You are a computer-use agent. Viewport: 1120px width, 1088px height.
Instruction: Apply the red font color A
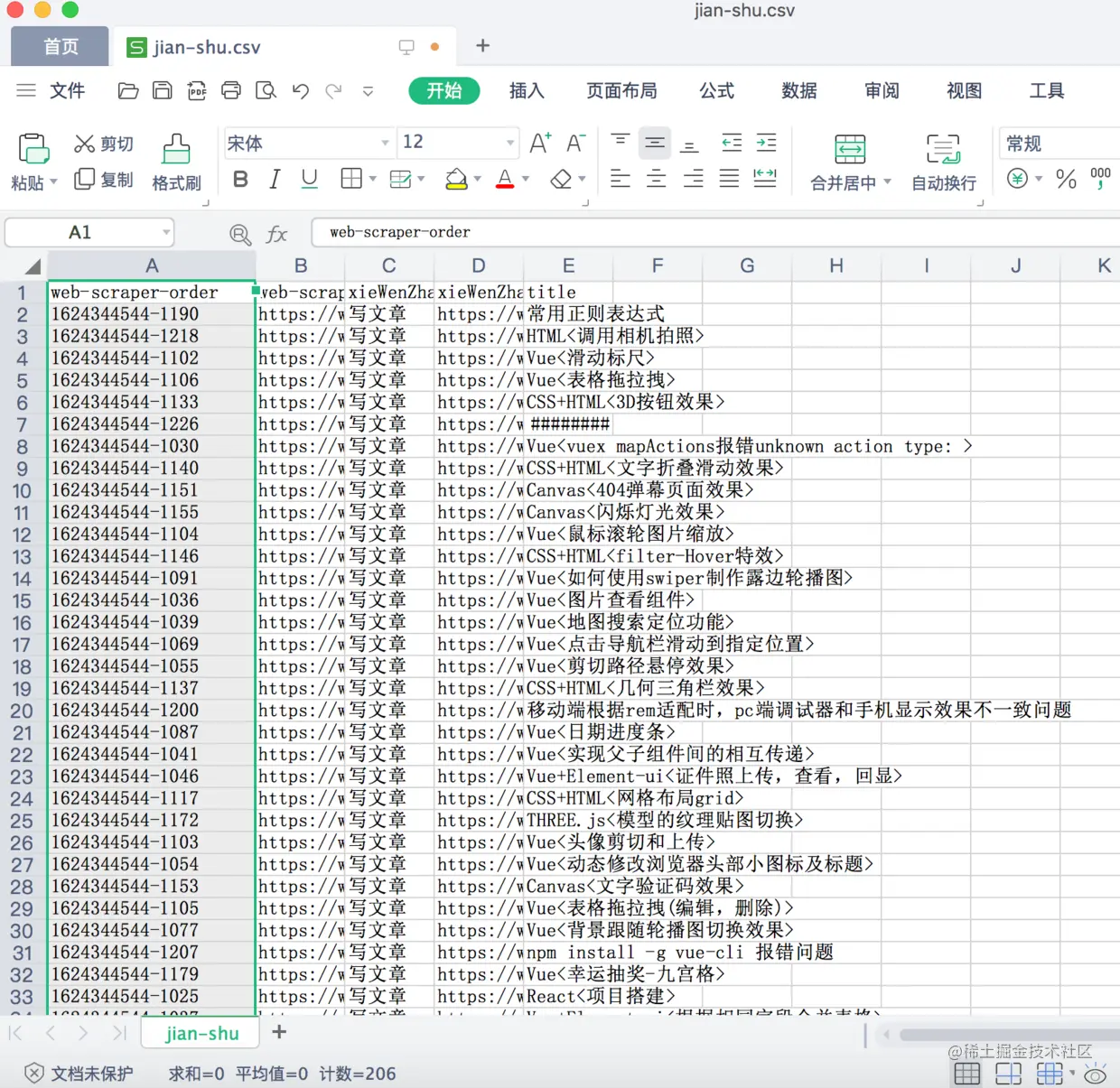click(505, 179)
